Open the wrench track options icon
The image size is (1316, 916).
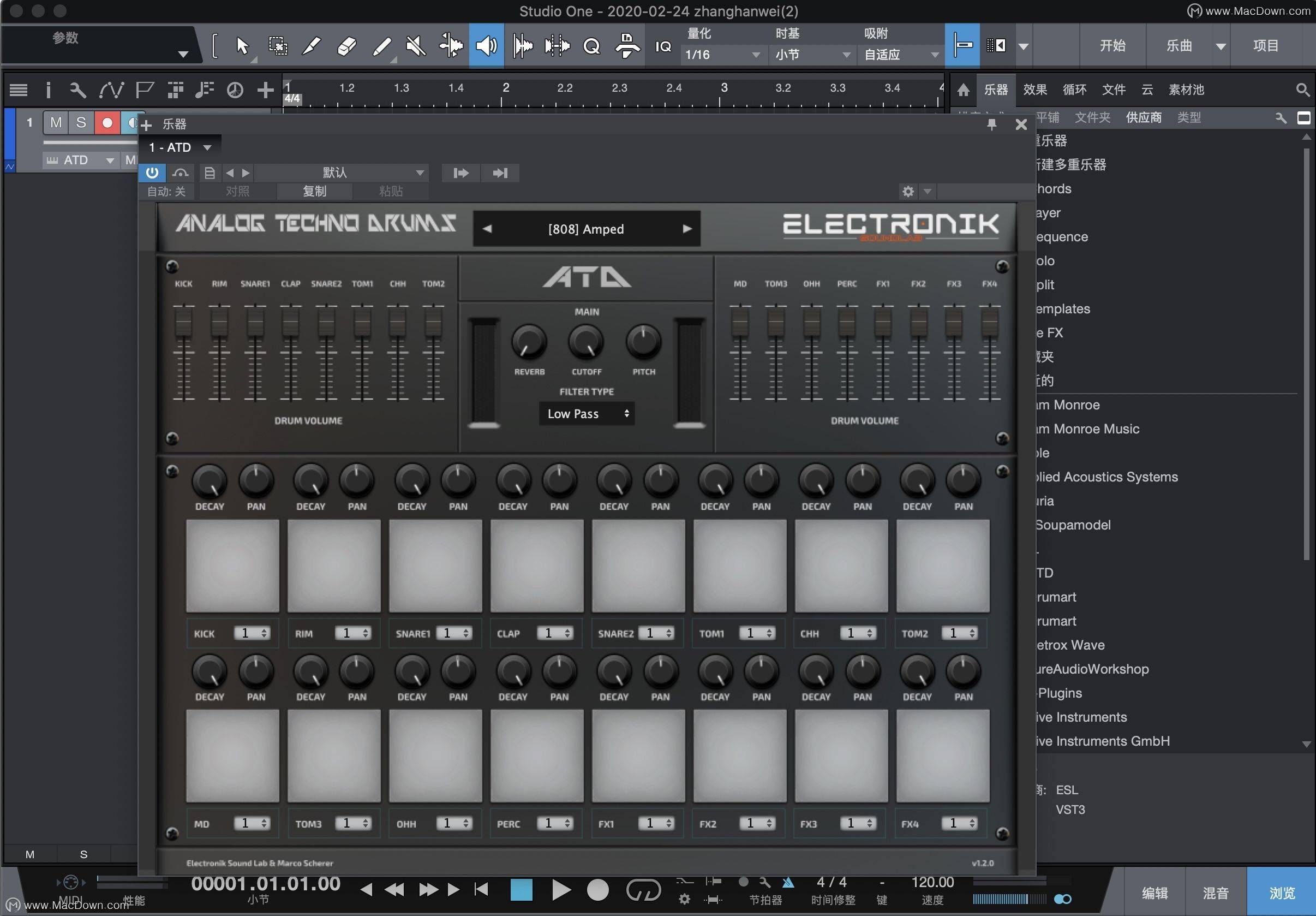(x=78, y=90)
